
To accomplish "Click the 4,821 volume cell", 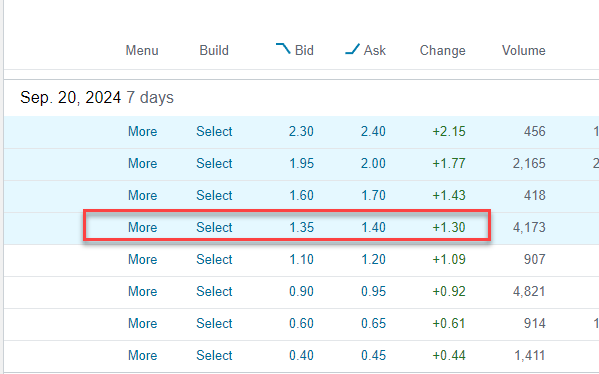I will coord(529,291).
